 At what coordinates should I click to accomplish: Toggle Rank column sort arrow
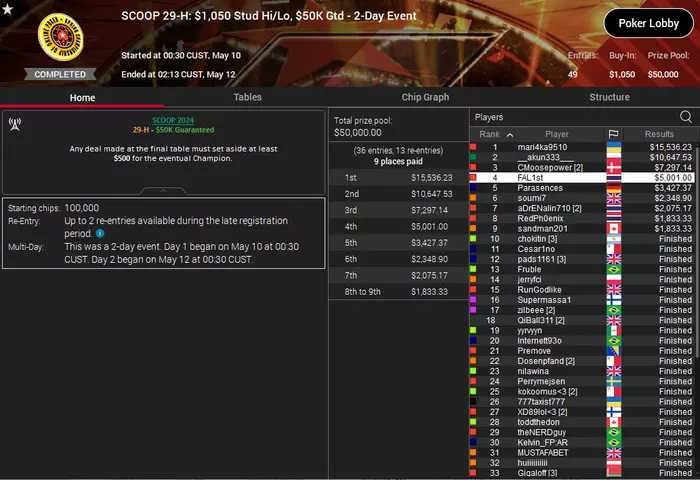point(510,134)
